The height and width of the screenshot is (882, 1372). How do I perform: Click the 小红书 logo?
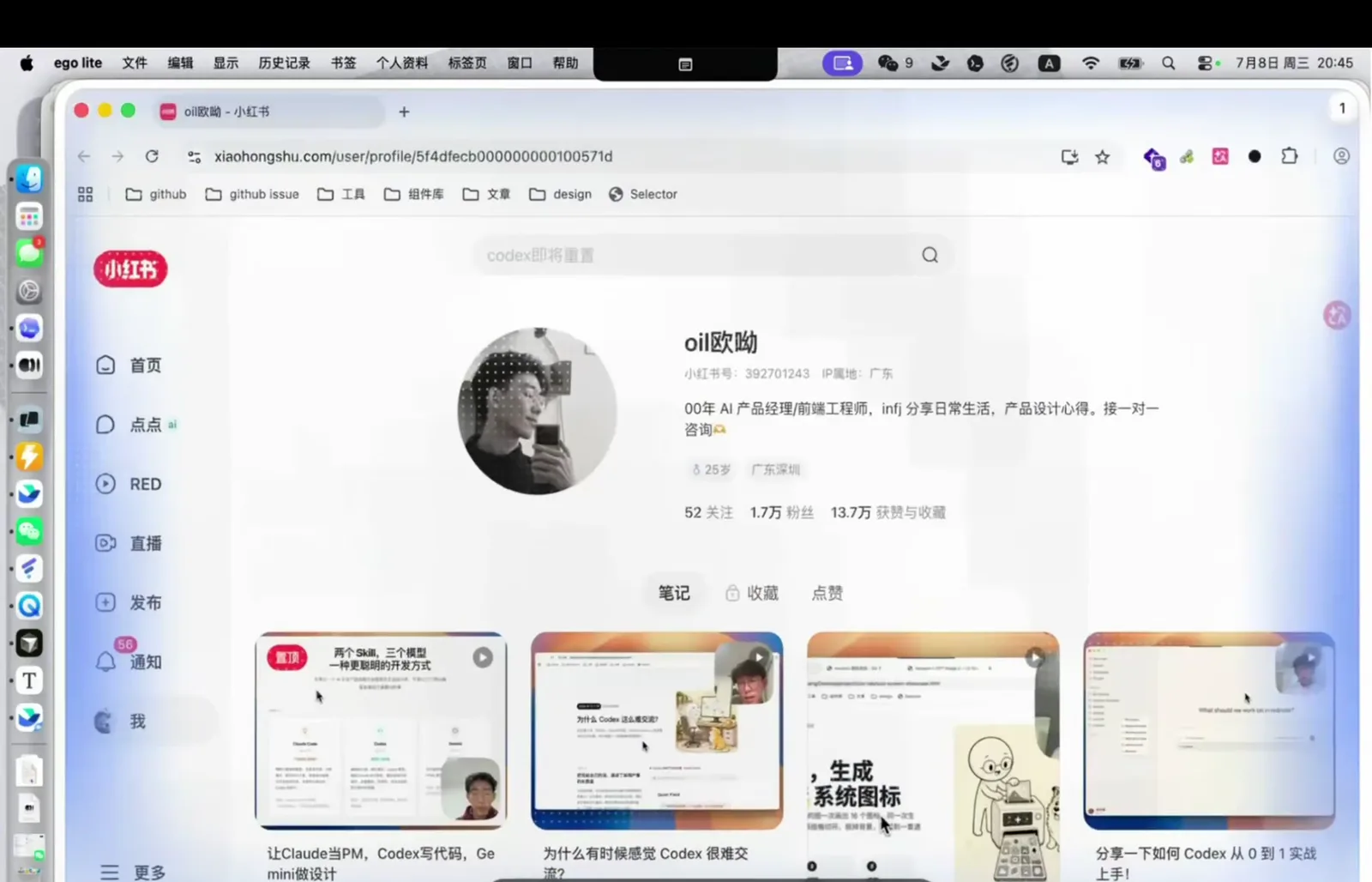coord(130,269)
